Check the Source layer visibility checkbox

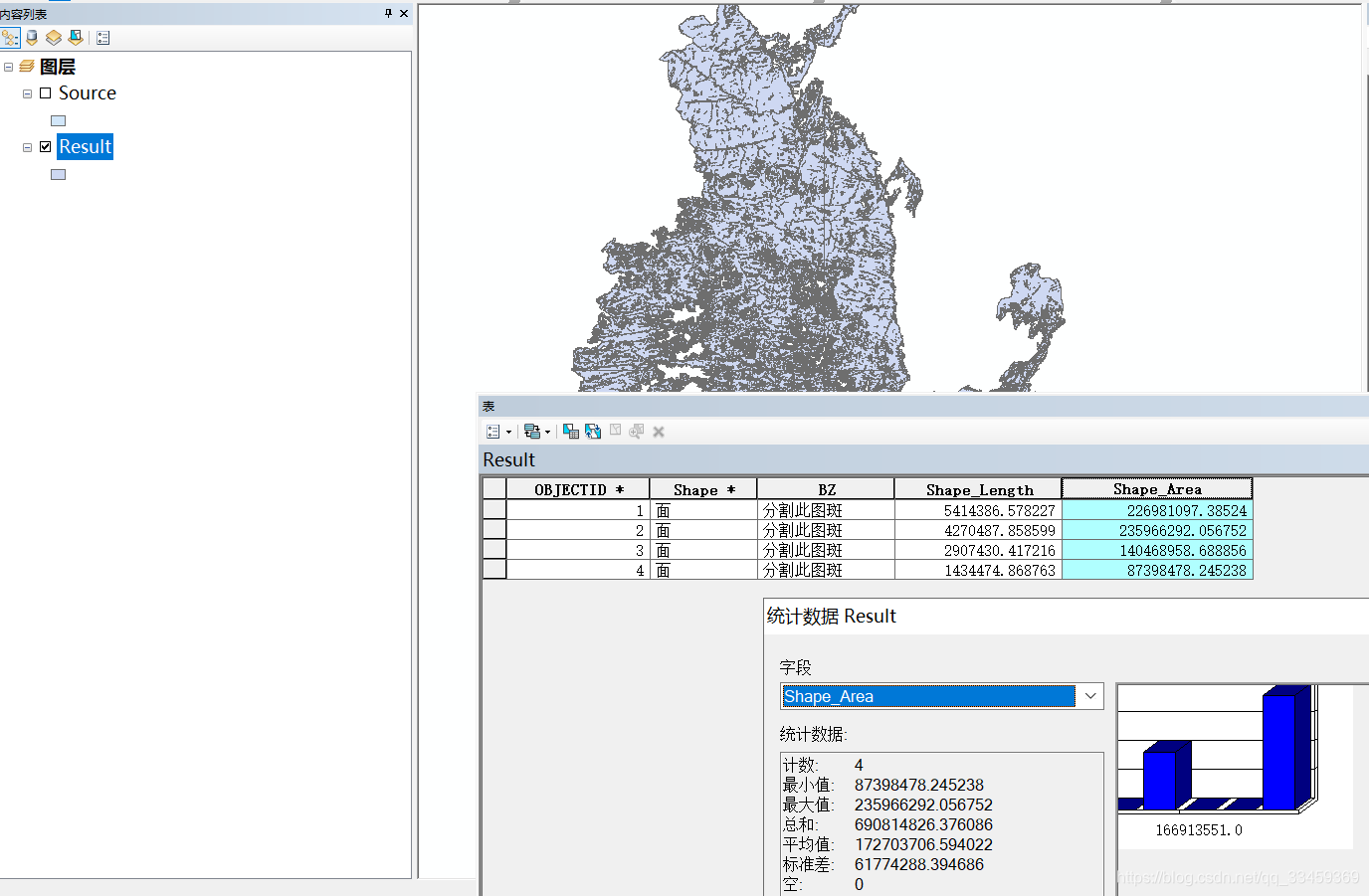45,92
